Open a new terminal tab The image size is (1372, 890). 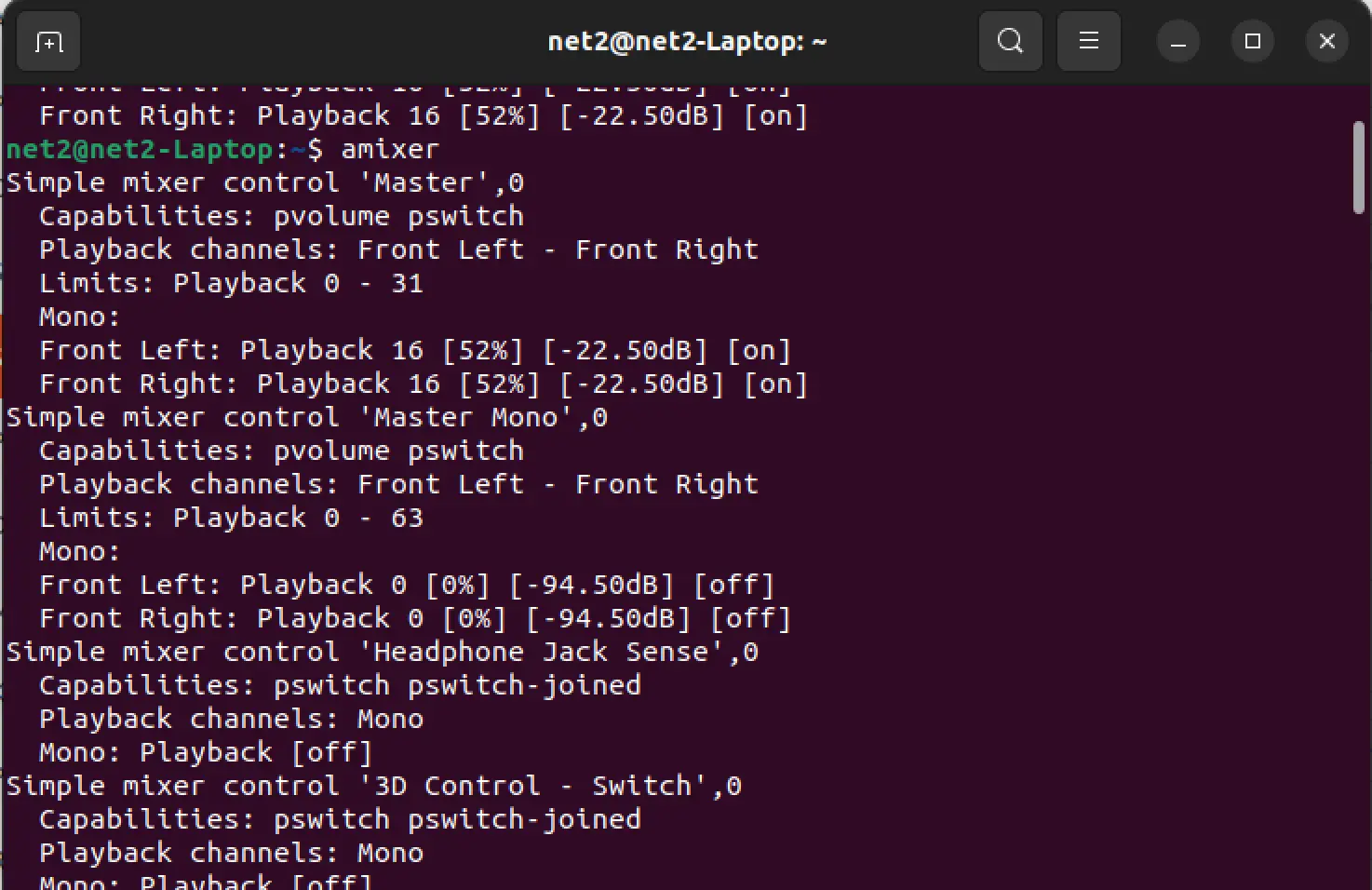point(47,42)
